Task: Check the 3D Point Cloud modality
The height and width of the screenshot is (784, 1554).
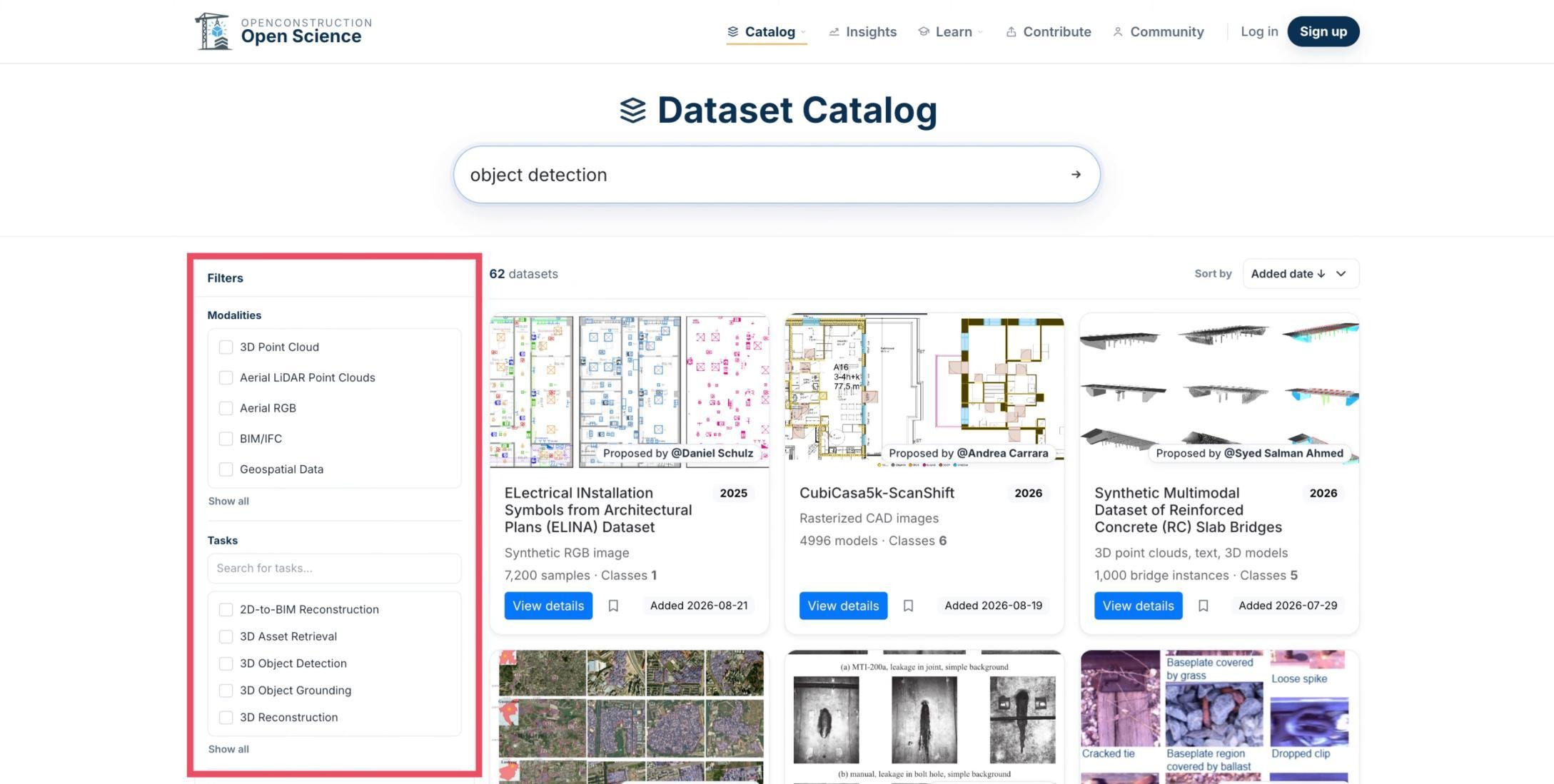Action: 226,347
